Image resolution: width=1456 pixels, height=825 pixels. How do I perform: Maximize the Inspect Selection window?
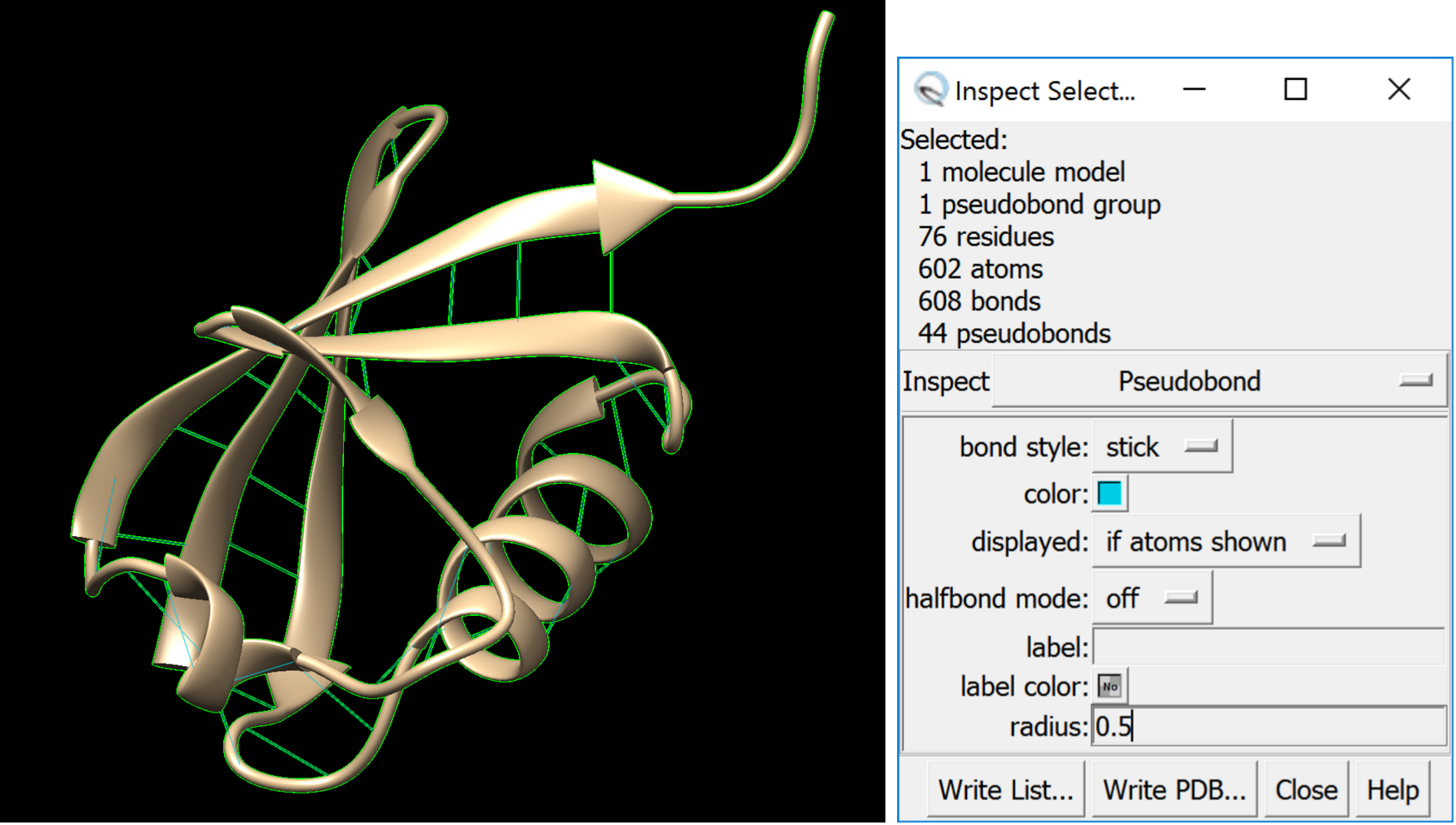coord(1295,89)
